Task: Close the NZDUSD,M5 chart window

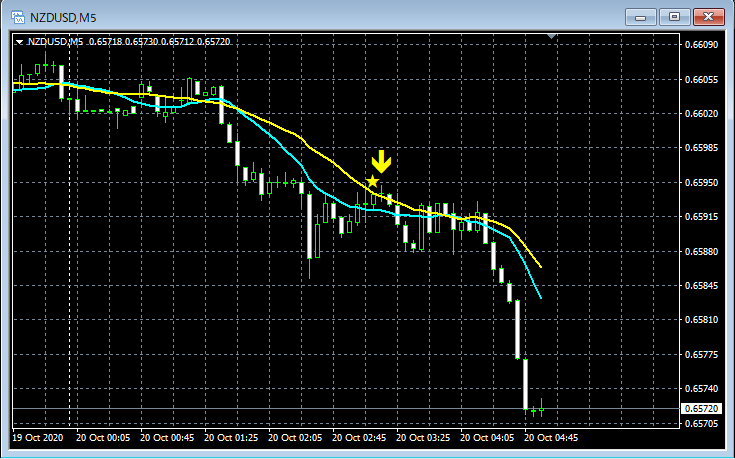Action: pyautogui.click(x=708, y=17)
